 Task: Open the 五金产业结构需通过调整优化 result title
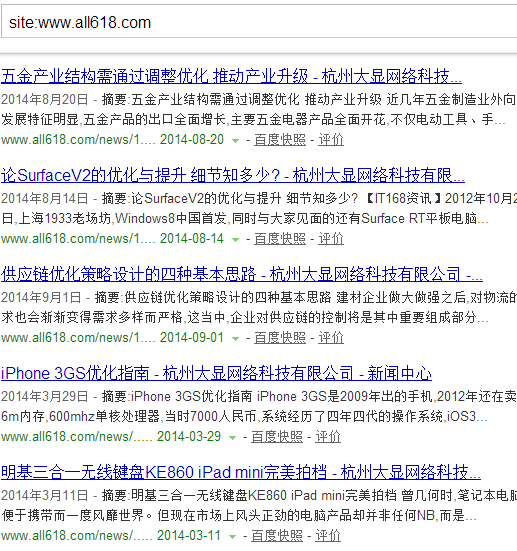click(231, 76)
